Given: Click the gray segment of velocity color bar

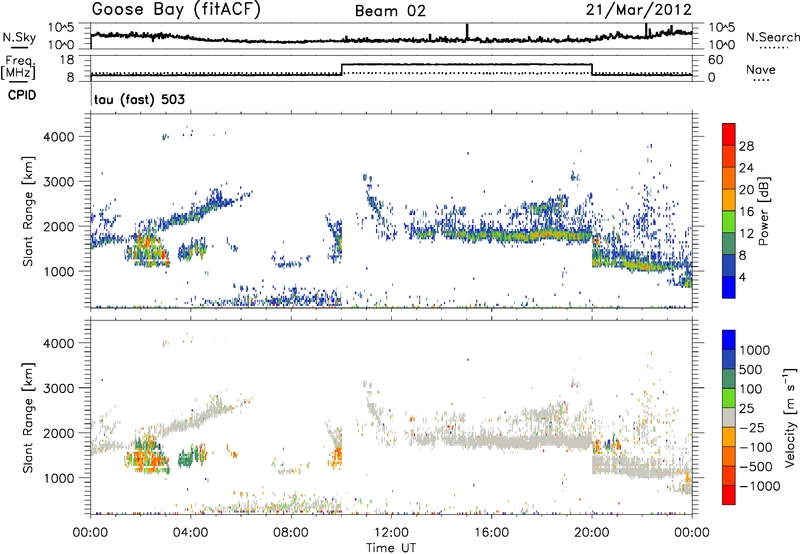Looking at the screenshot, I should pyautogui.click(x=729, y=417).
